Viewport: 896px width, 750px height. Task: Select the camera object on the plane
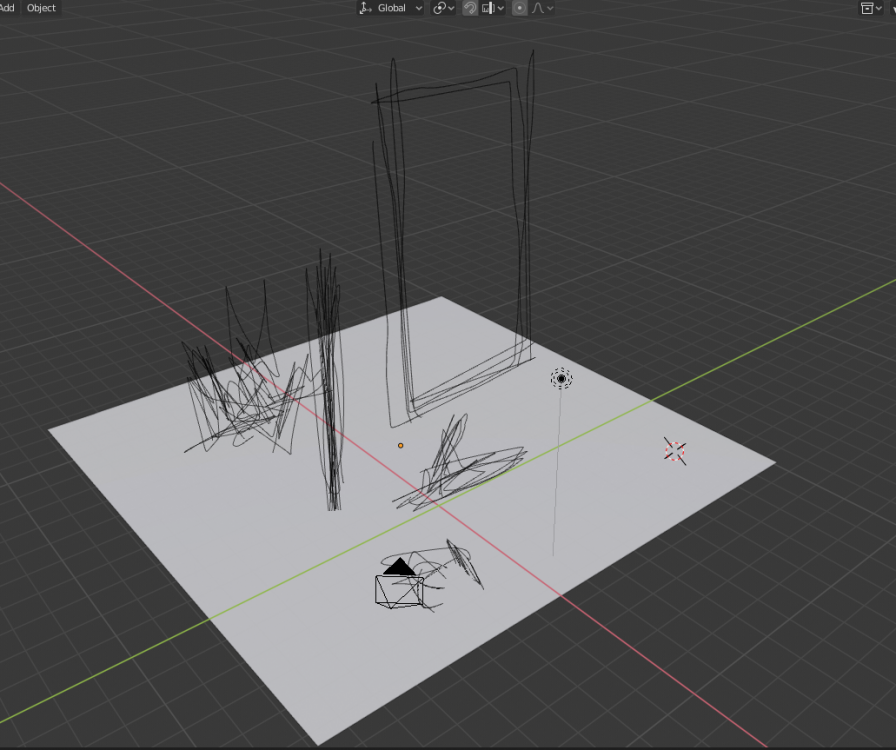coord(398,588)
